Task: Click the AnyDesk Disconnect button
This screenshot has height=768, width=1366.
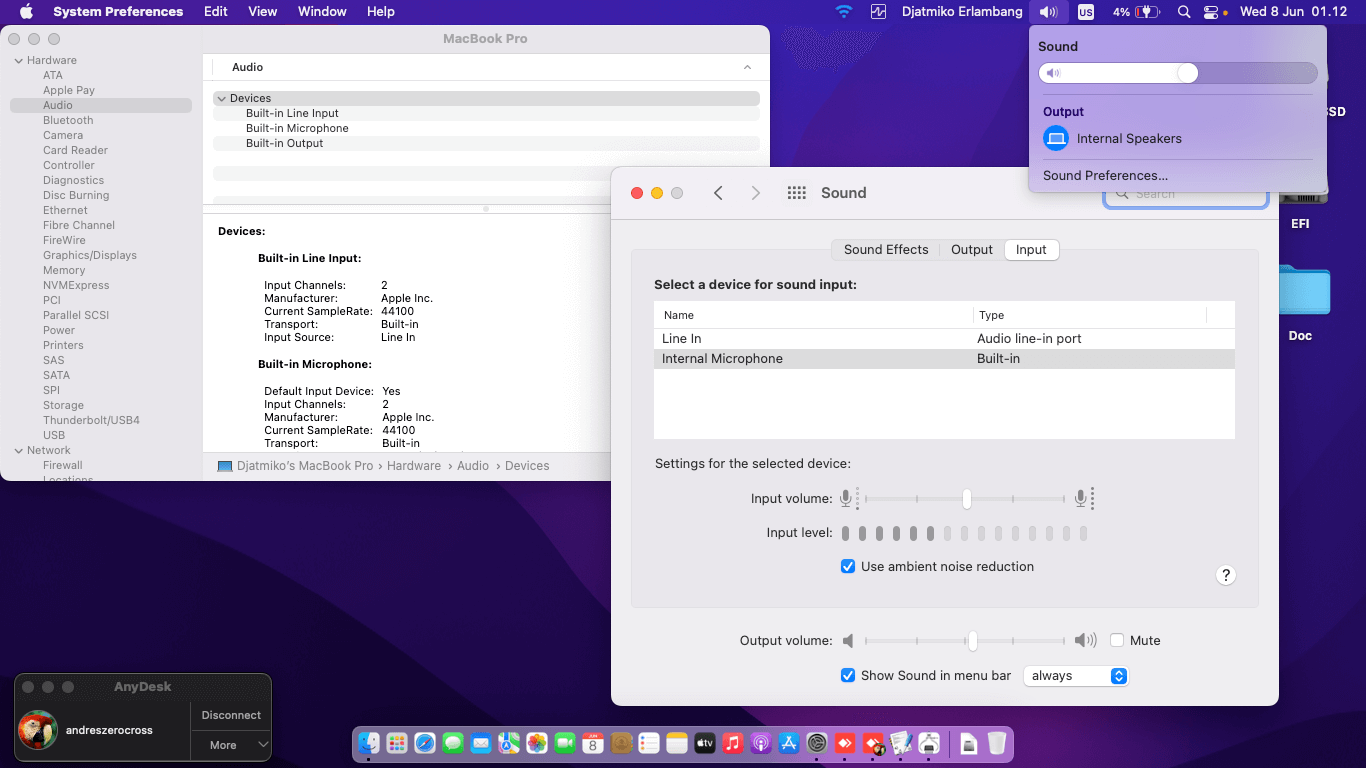Action: click(231, 715)
